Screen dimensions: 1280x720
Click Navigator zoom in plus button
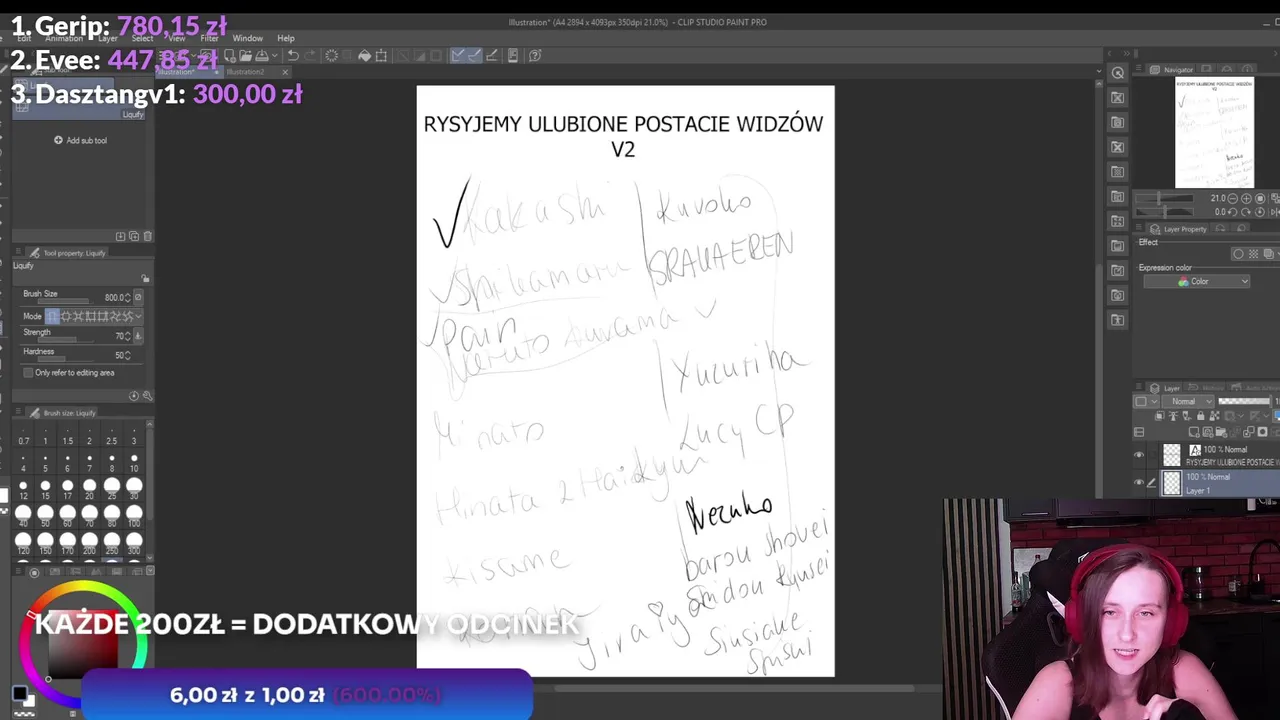[x=1245, y=198]
